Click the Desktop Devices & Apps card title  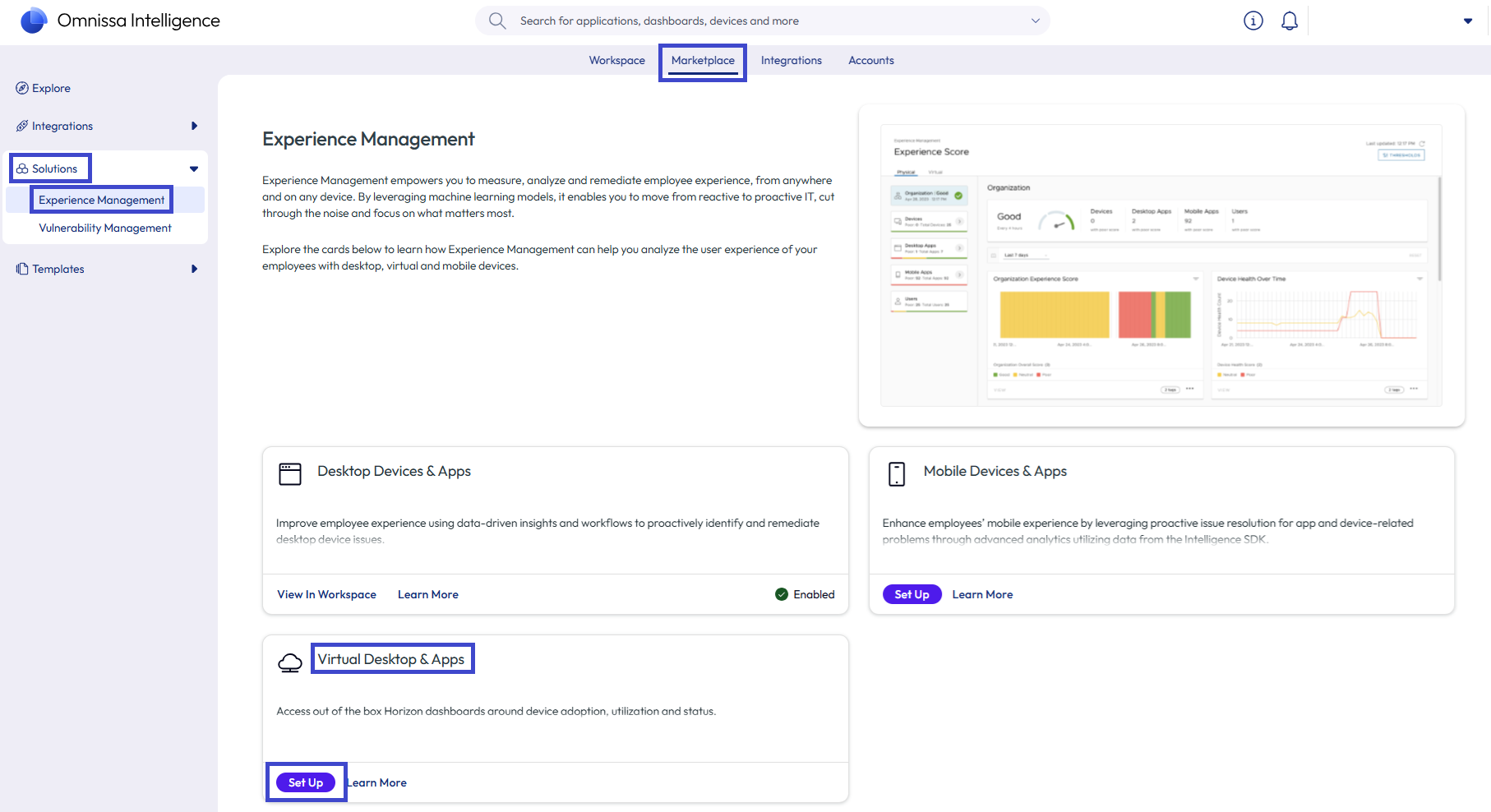395,471
